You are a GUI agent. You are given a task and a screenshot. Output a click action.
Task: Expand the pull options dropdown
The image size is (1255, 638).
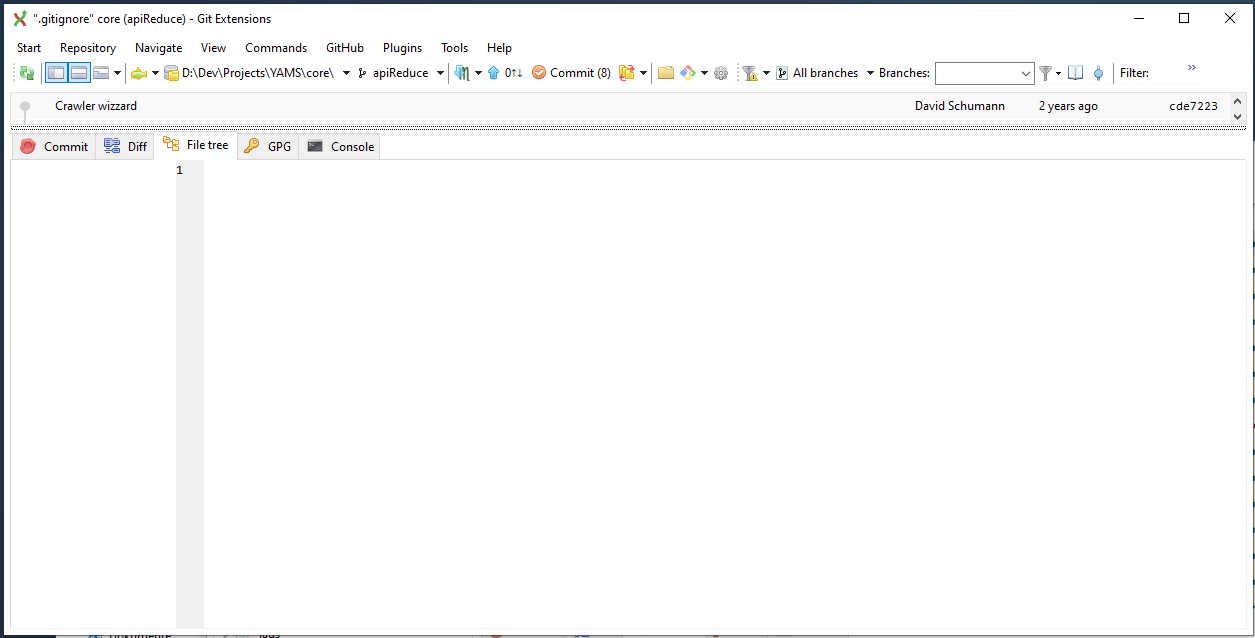pos(478,73)
